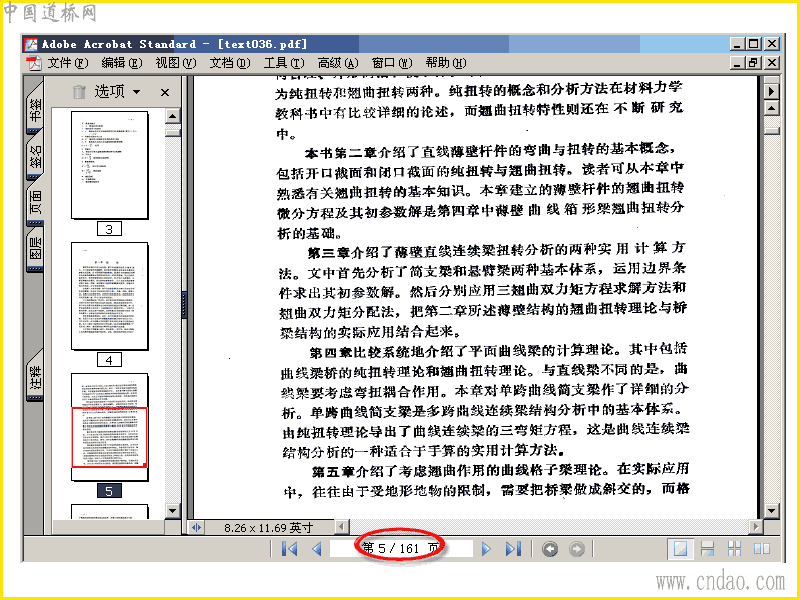Click the document scrollbar down arrow
Image resolution: width=800 pixels, height=600 pixels.
771,511
